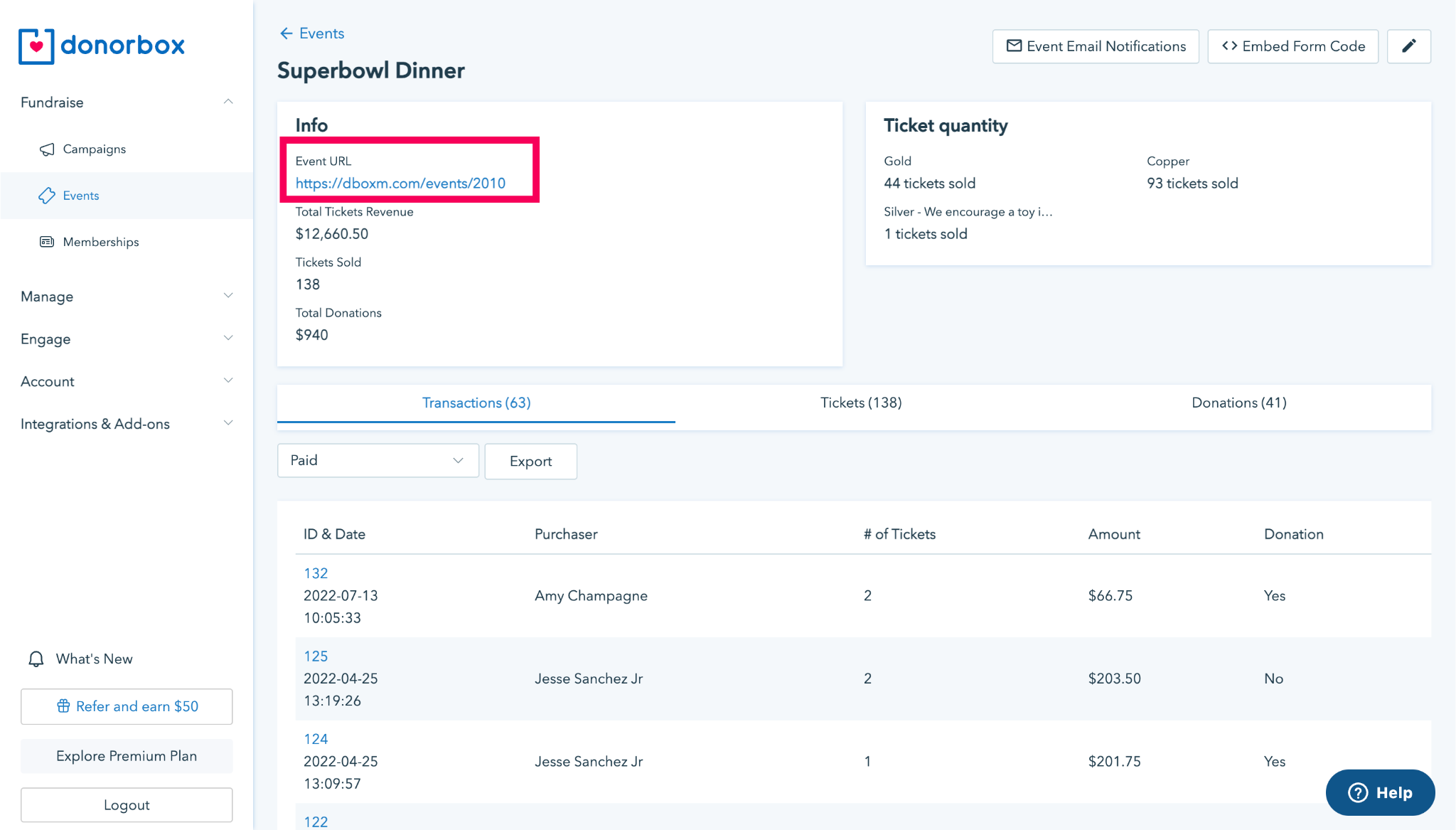Click the $940 total donations value

(312, 335)
